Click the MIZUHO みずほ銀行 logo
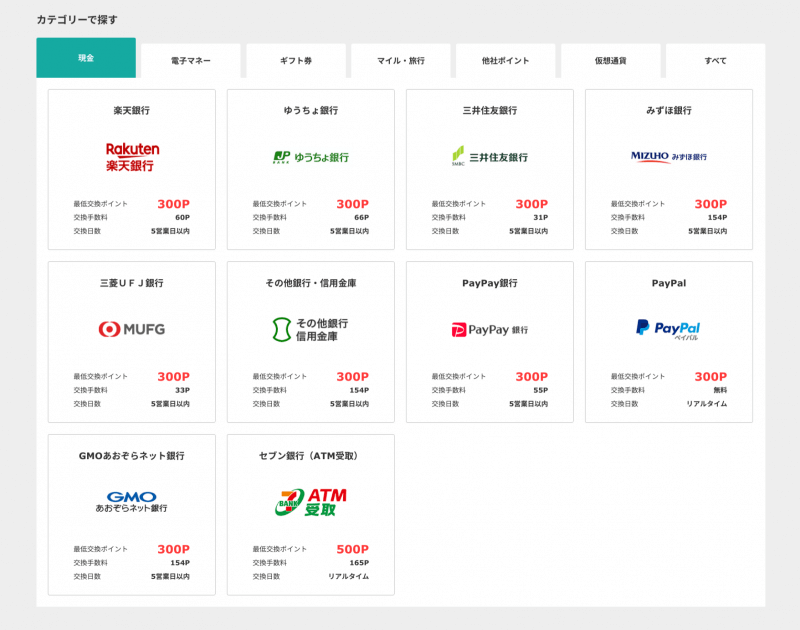The height and width of the screenshot is (630, 800). (669, 157)
